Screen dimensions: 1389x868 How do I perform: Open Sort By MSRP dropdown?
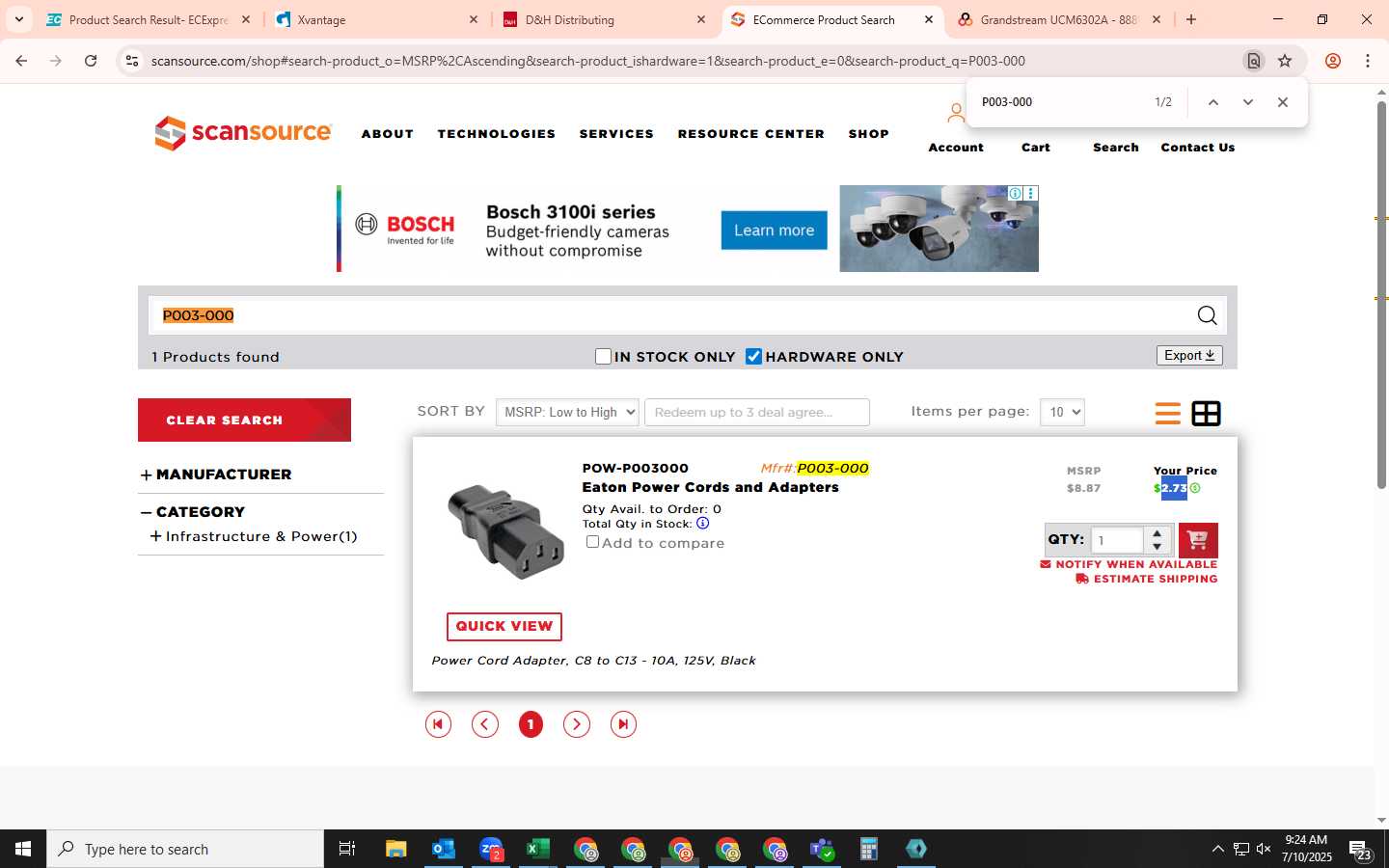[x=567, y=412]
